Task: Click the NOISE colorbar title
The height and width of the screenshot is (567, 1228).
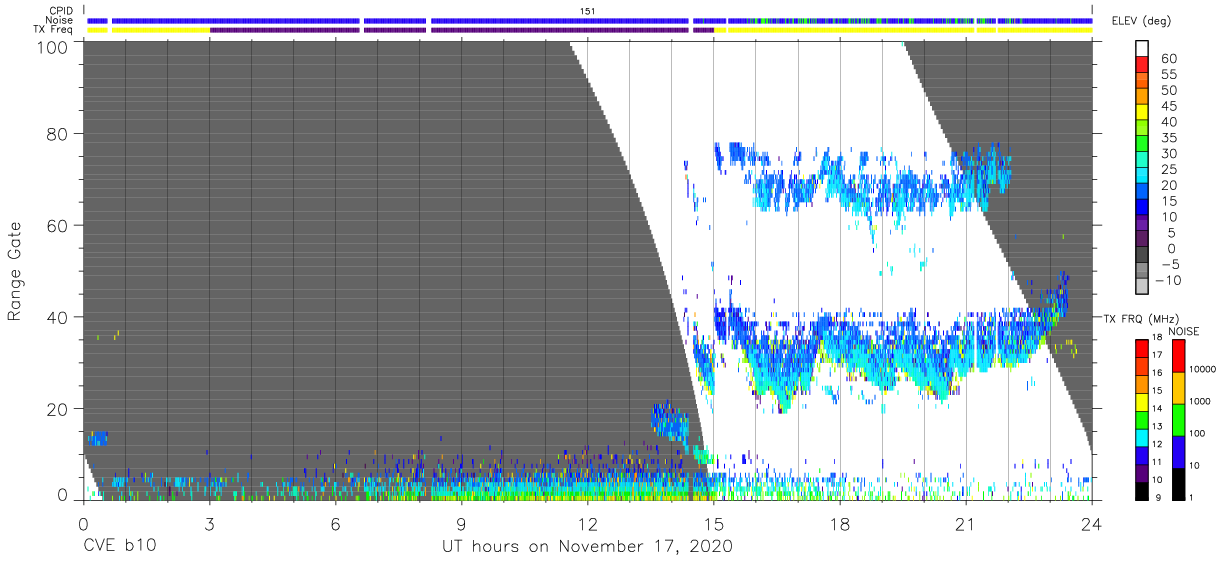Action: tap(1183, 331)
